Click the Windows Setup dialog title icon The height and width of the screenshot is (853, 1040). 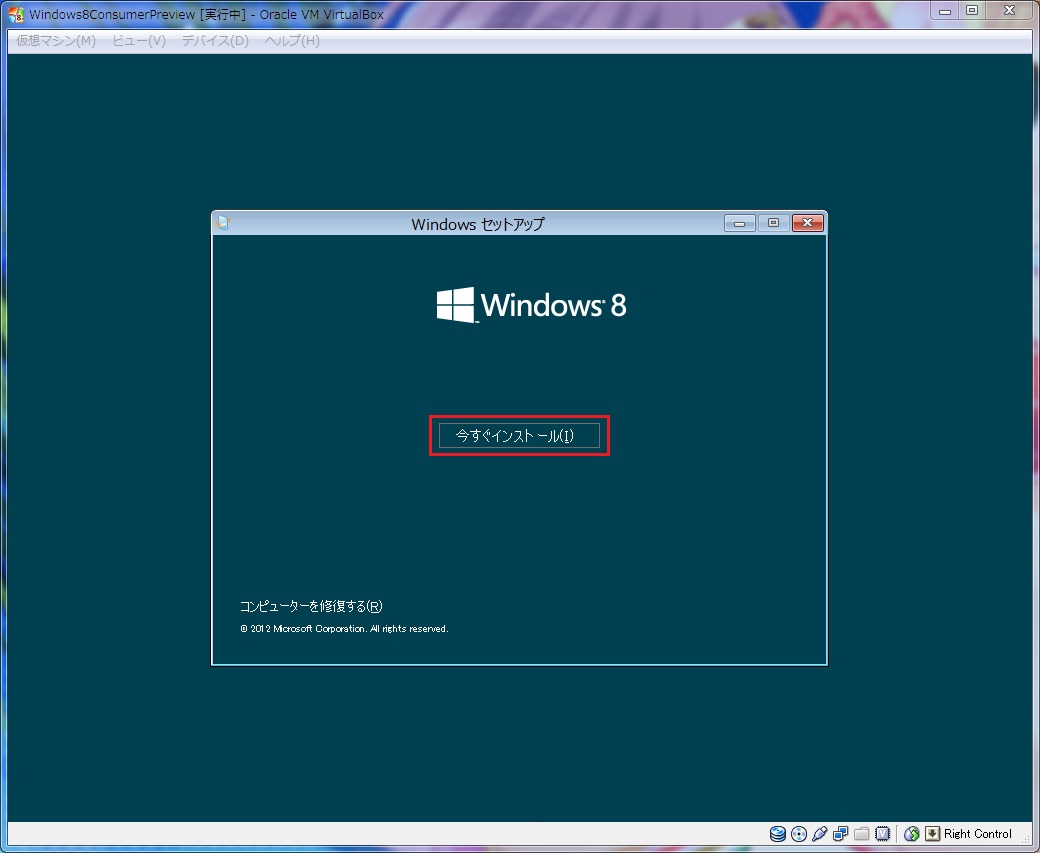click(223, 223)
